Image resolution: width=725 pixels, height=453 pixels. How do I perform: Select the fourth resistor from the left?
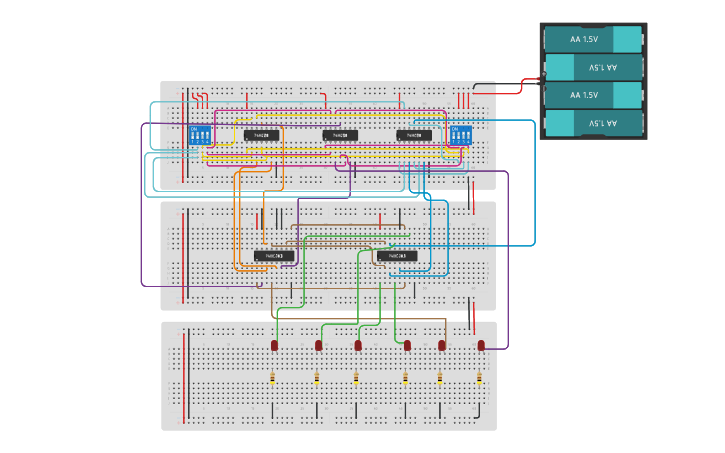point(406,378)
